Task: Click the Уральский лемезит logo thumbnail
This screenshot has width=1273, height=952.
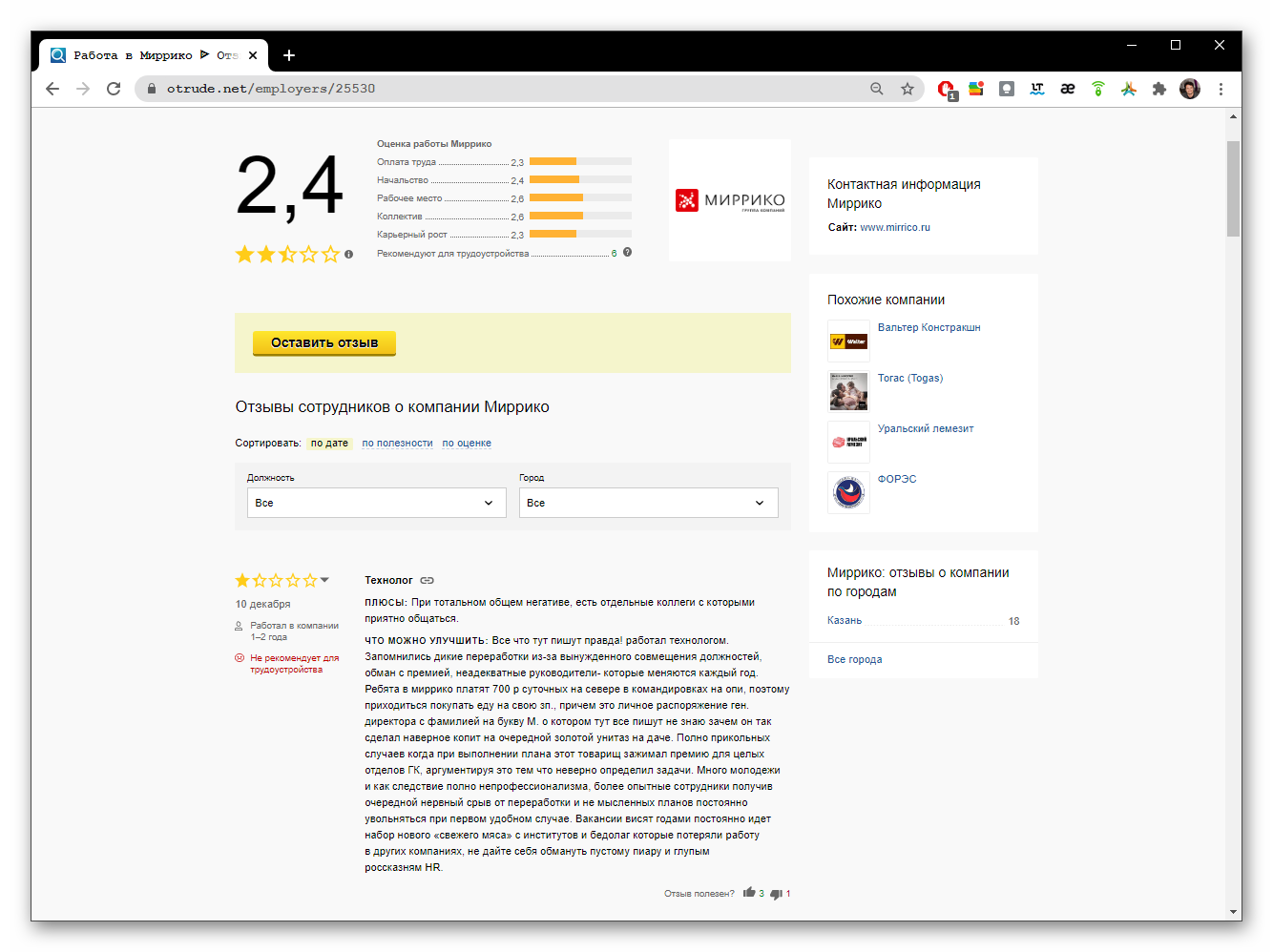Action: click(x=848, y=442)
